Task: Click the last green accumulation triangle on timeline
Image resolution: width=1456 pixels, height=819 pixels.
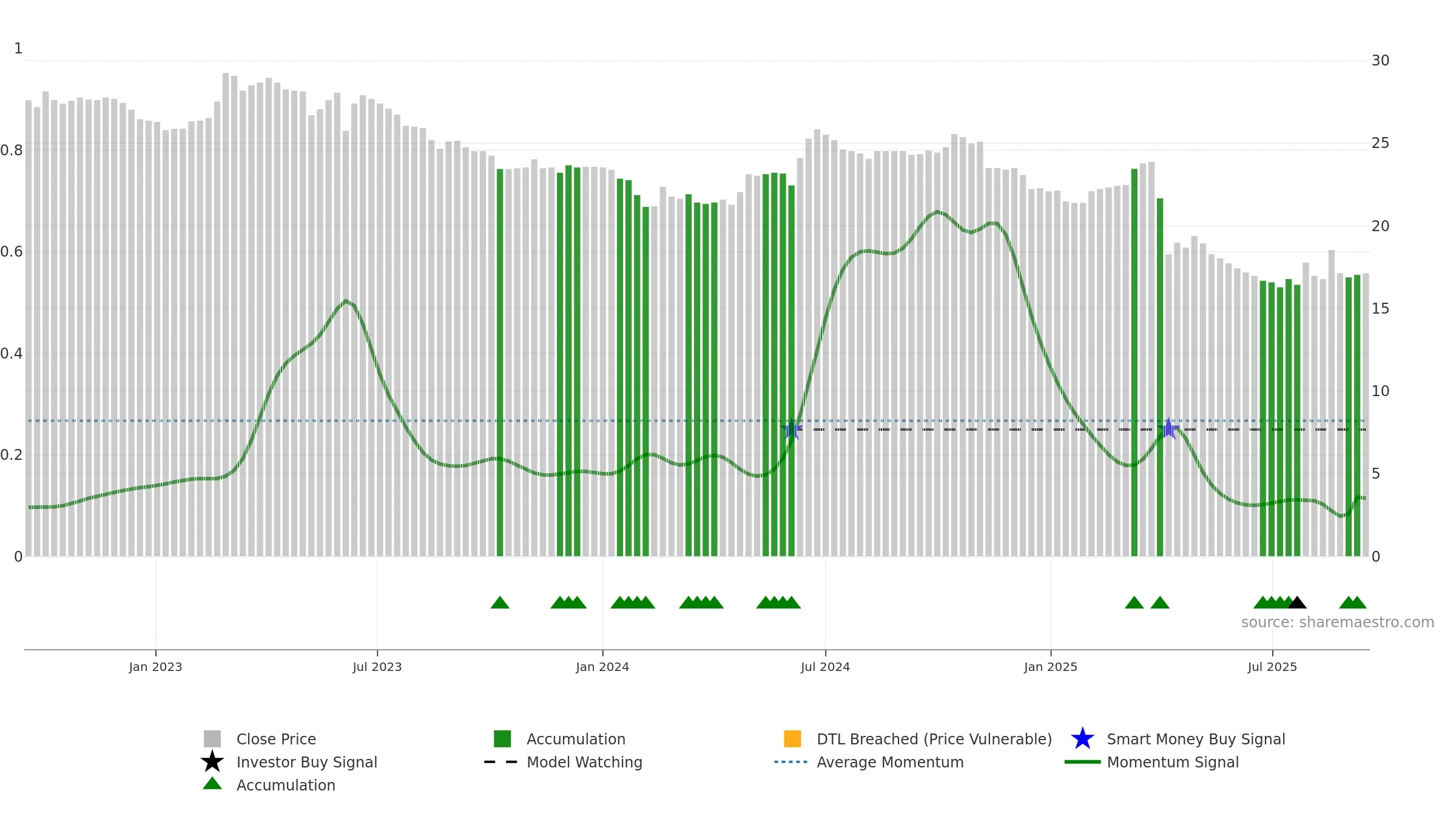Action: (1358, 602)
